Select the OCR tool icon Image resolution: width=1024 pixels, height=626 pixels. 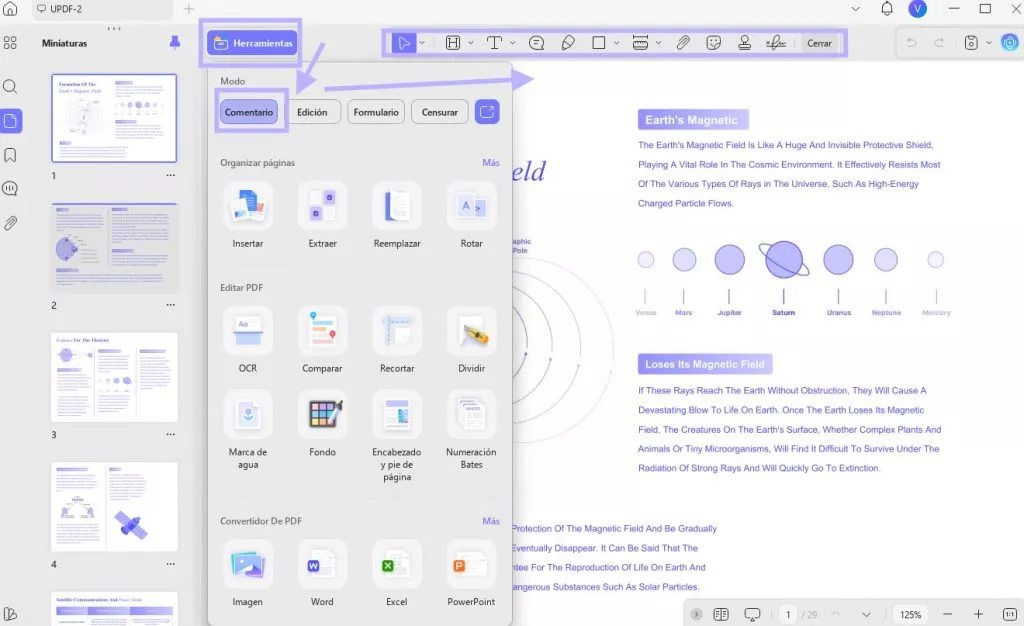[248, 331]
